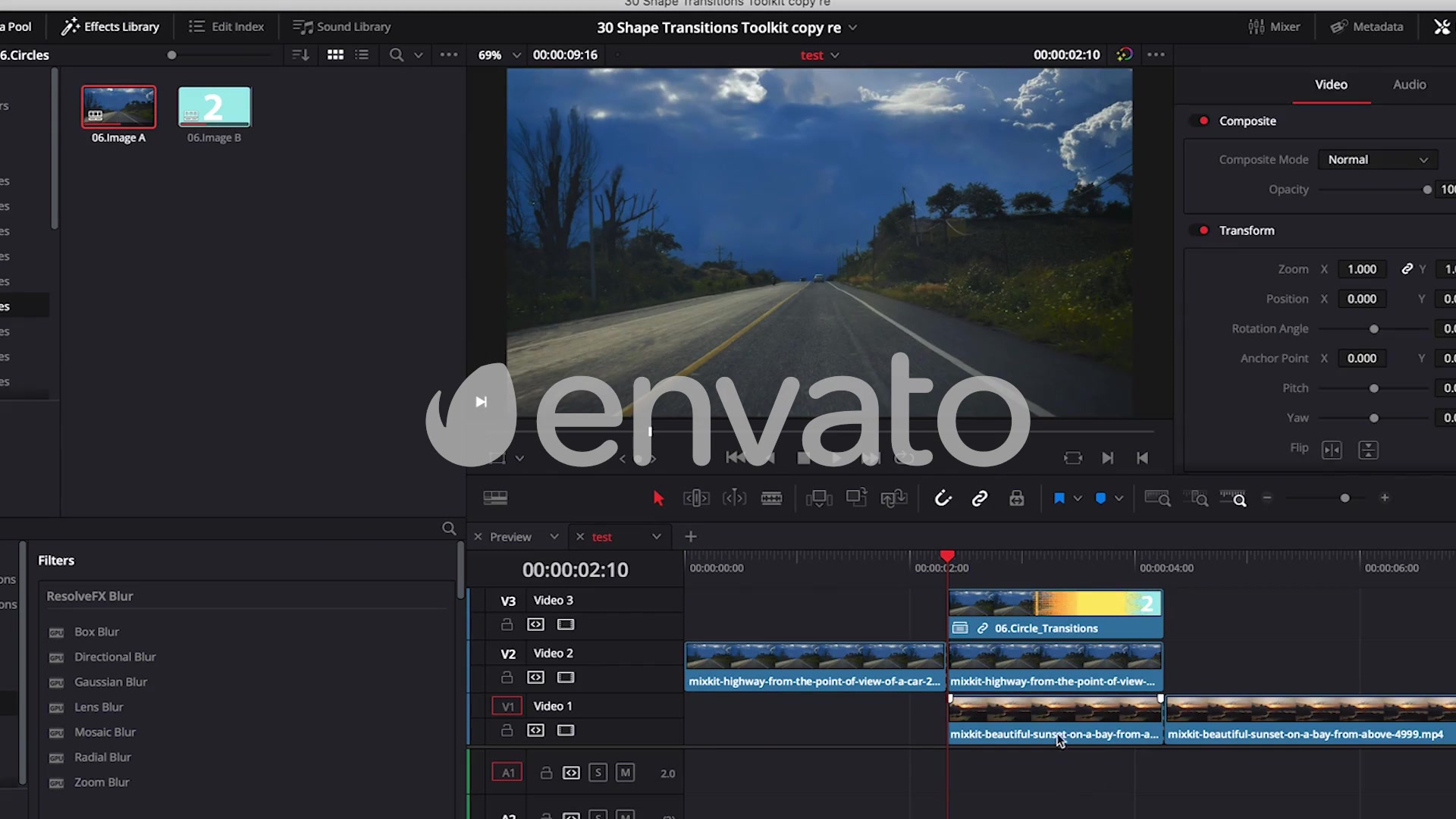Toggle timeline snapping magnet icon
Image resolution: width=1456 pixels, height=819 pixels.
[x=943, y=498]
